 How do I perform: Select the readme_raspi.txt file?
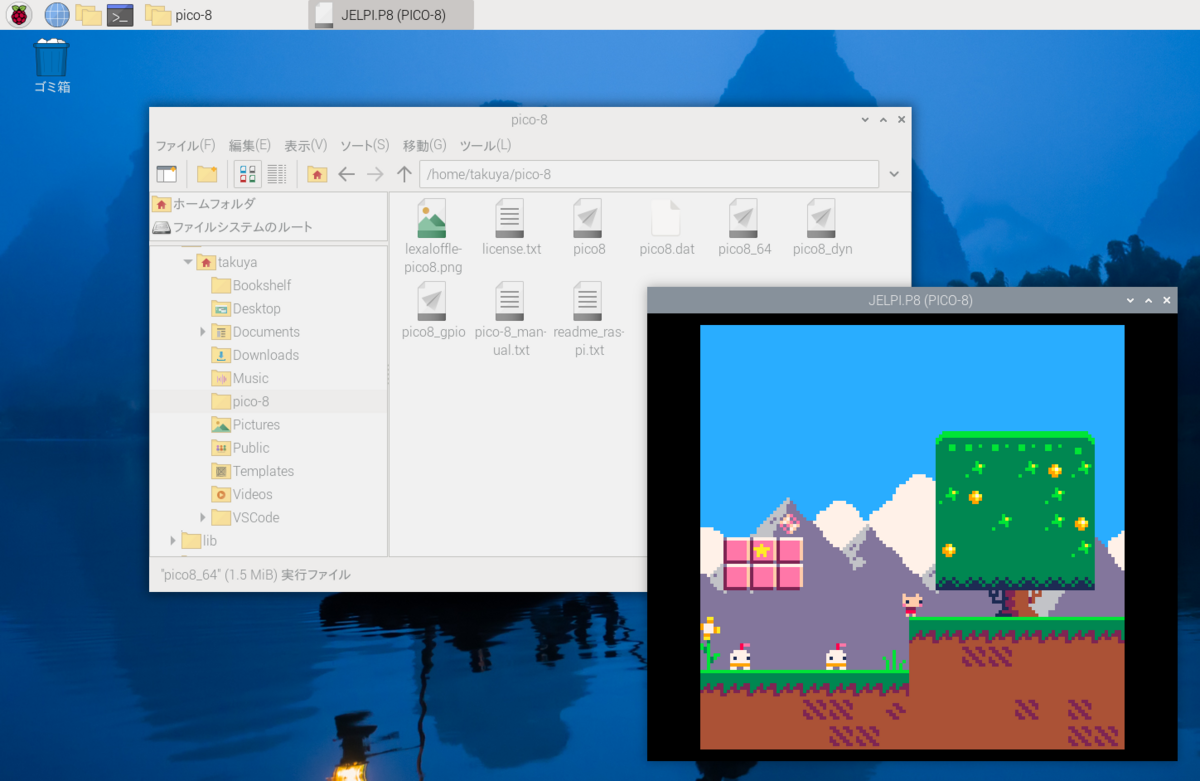coord(589,320)
